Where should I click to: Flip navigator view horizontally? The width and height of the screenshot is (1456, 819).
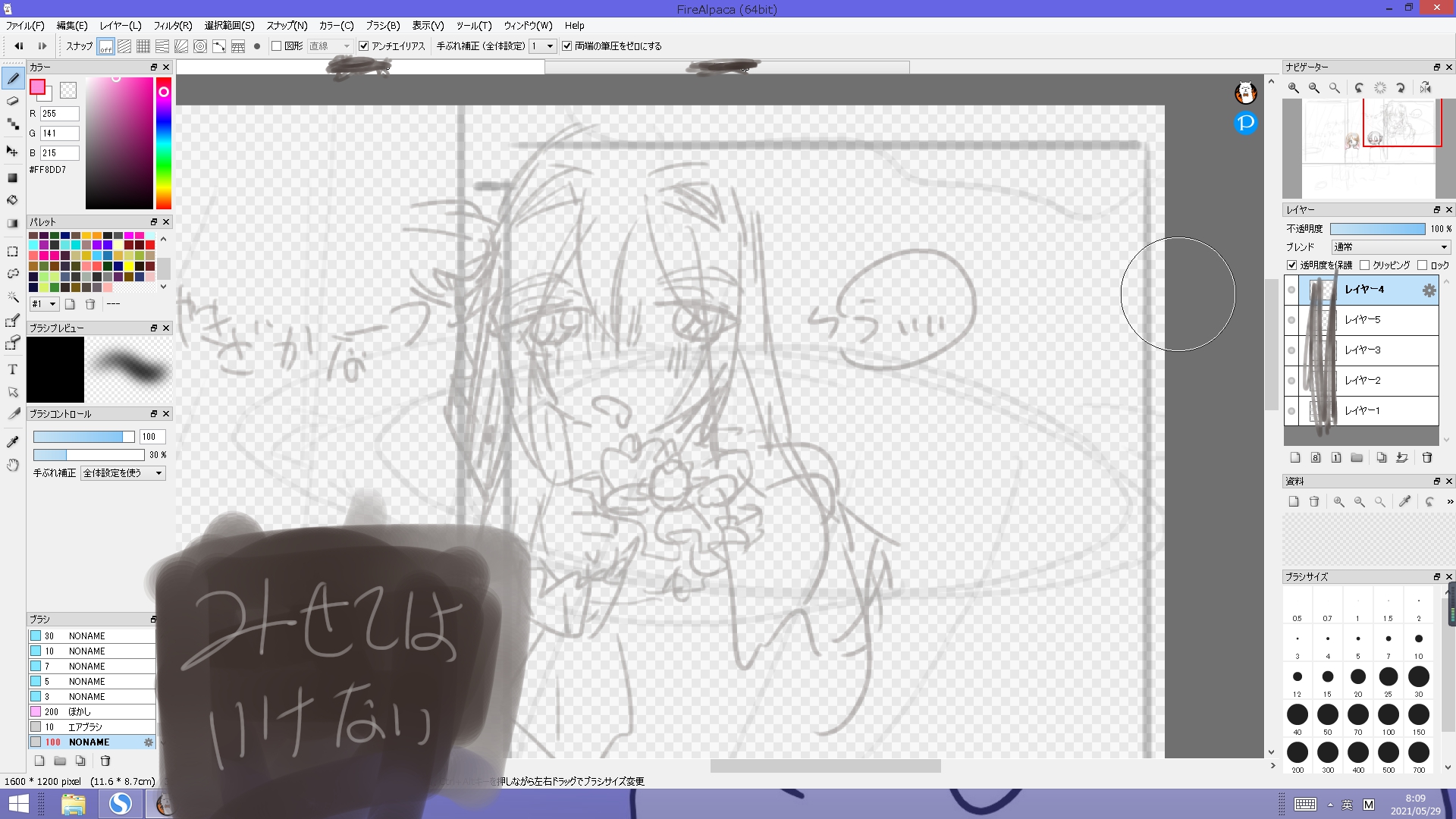tap(1426, 88)
